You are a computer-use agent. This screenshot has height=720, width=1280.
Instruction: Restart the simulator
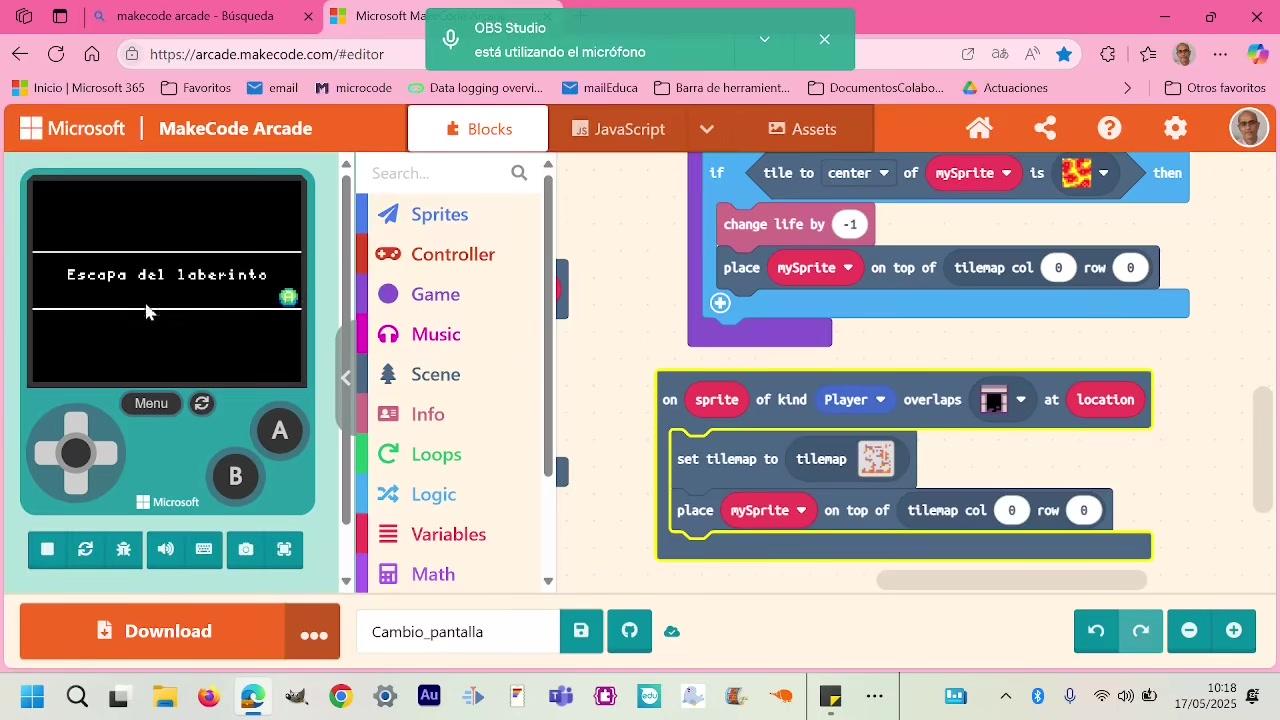pos(85,549)
